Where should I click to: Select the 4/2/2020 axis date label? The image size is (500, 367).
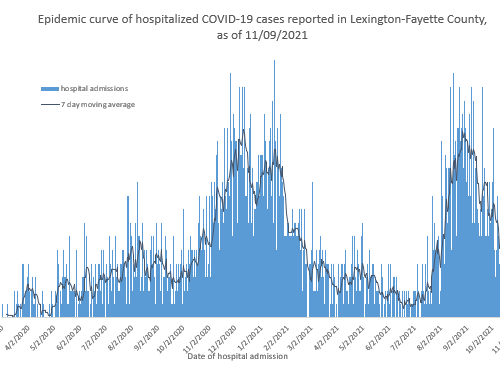tap(17, 338)
